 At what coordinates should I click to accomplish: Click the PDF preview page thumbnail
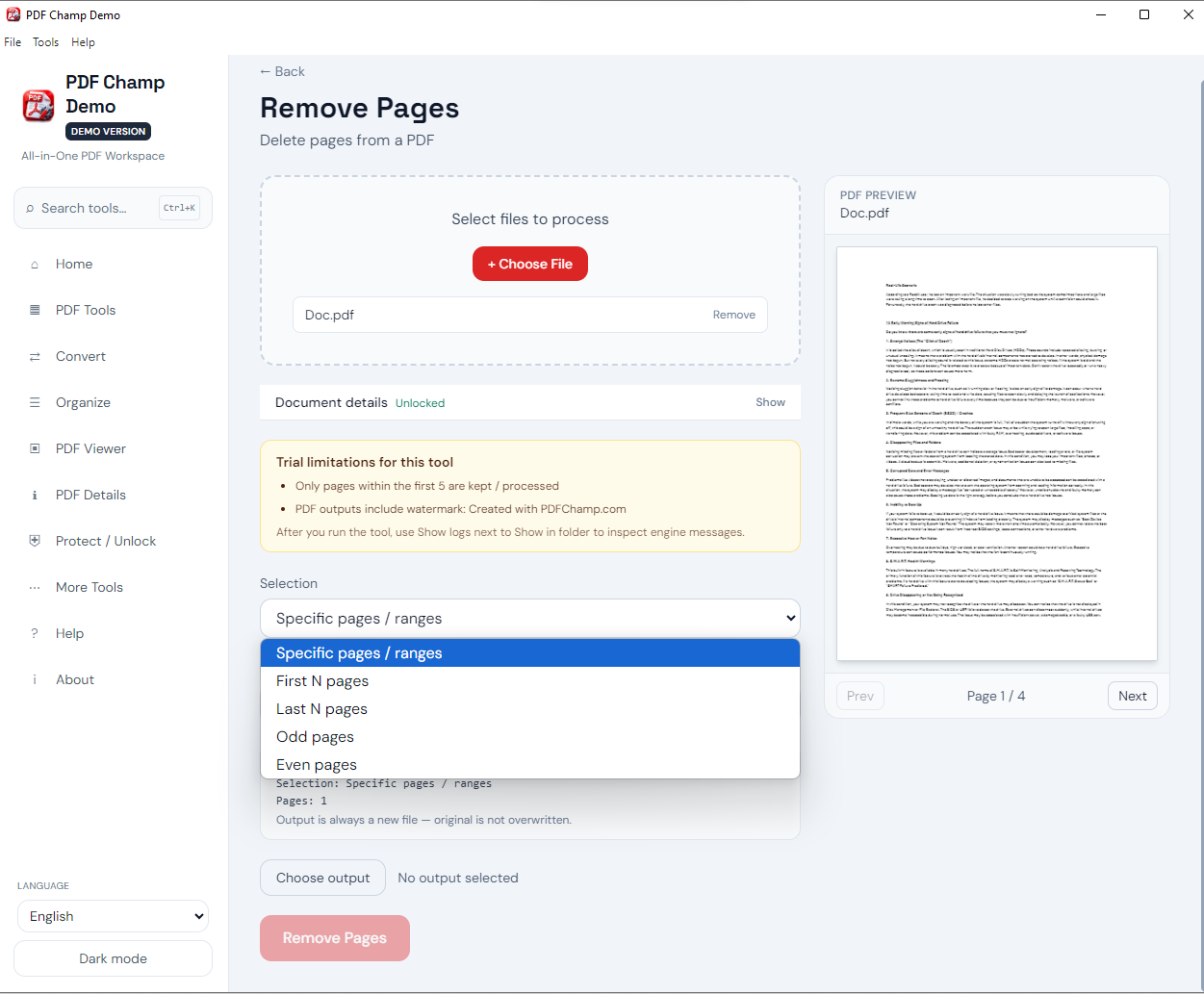pos(997,454)
